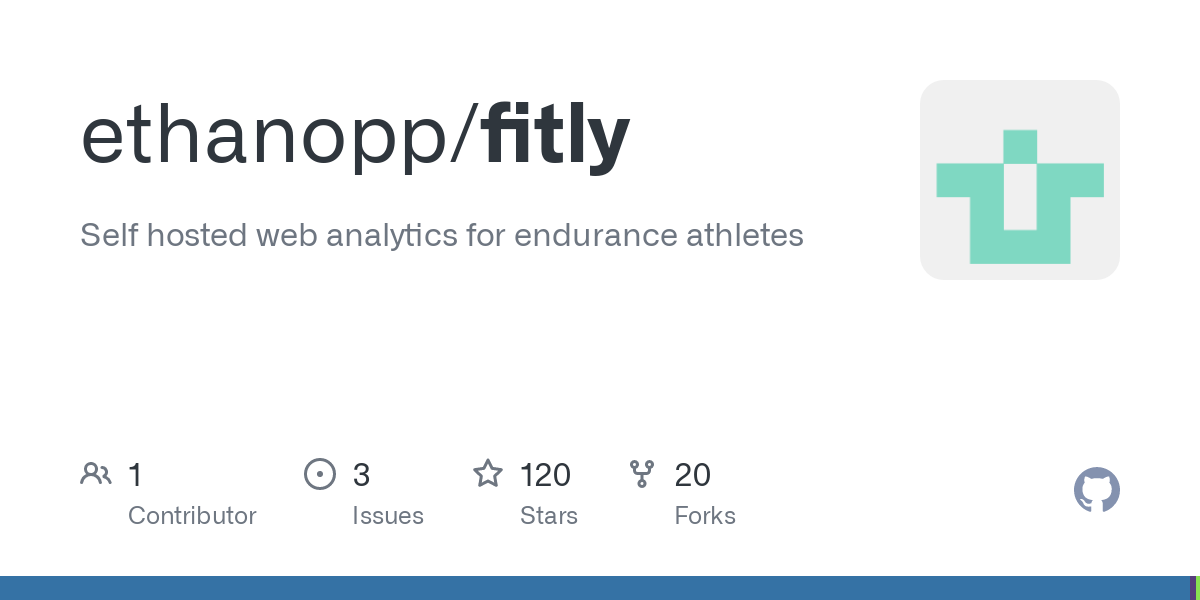Click the Issues circle-dot icon
1200x600 pixels.
tap(320, 474)
